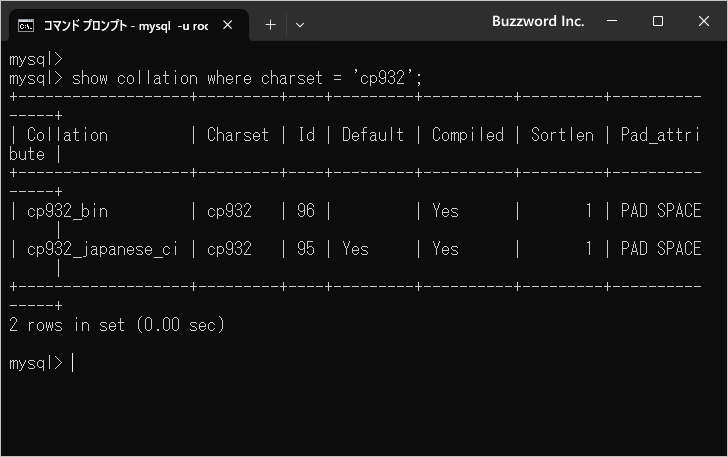Screen dimensions: 728x457
Task: Close the mysql Command Prompt tab
Action: [x=231, y=25]
